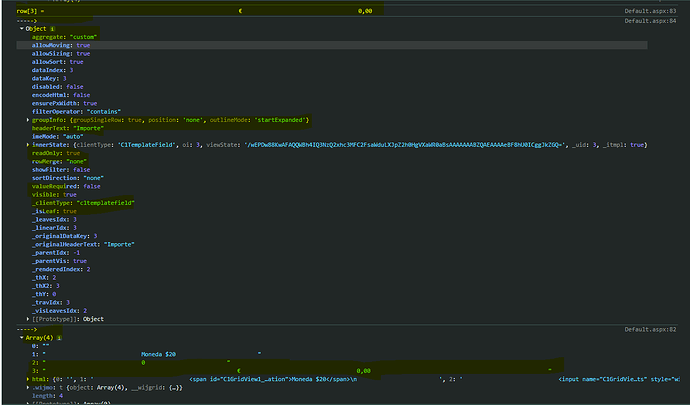This screenshot has width=690, height=405.
Task: Select the _originalHeaderText: "Importe" row
Action: tap(83, 244)
